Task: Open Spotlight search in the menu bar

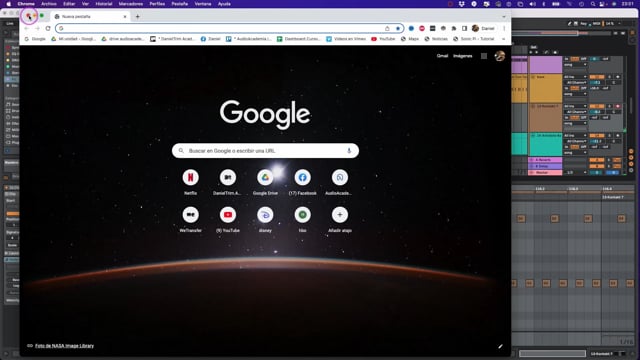Action: point(593,4)
